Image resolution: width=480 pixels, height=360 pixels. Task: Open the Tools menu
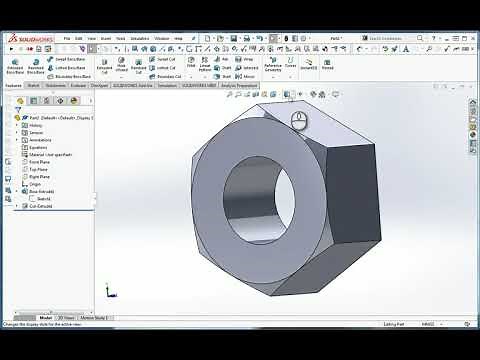tap(121, 38)
